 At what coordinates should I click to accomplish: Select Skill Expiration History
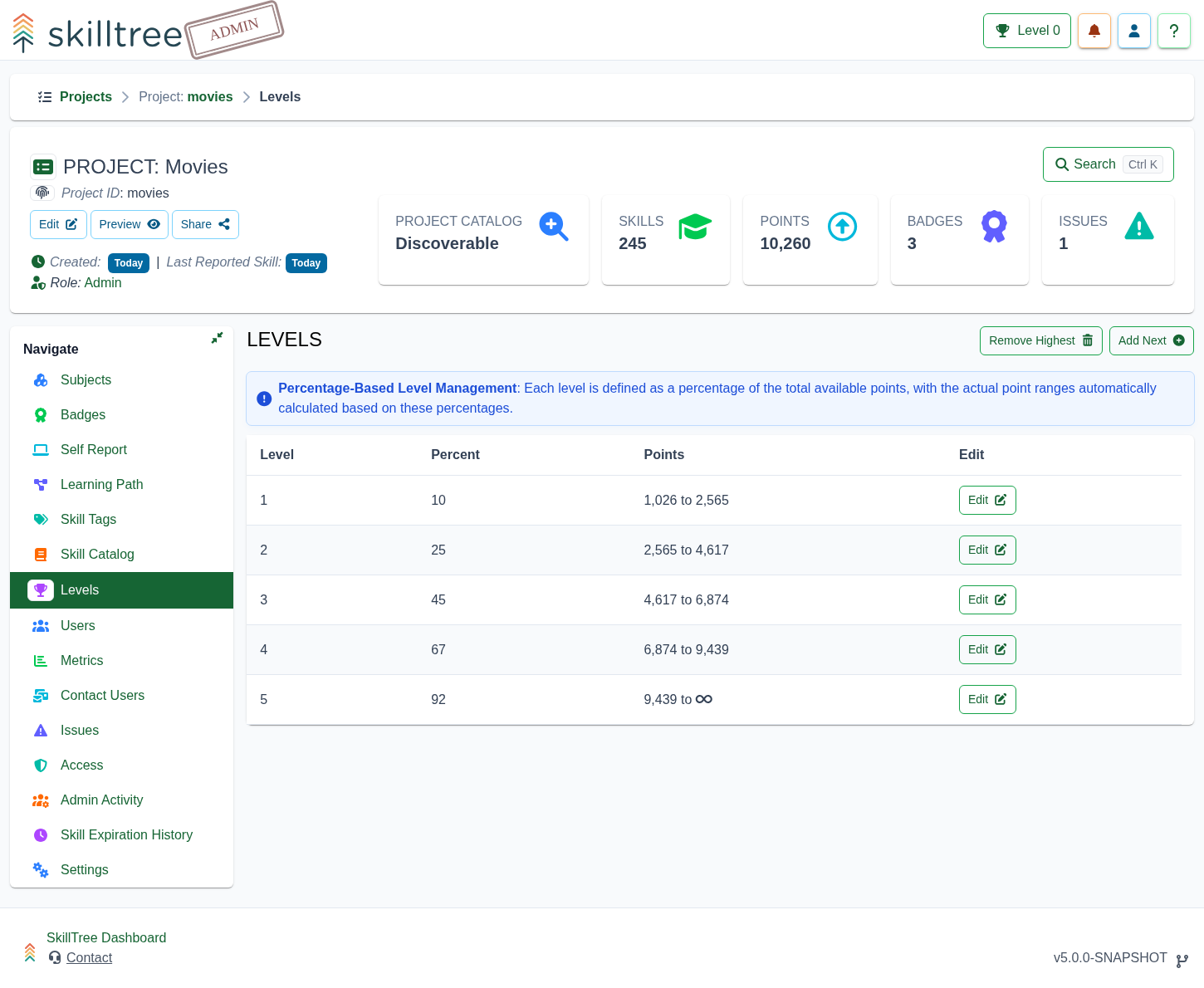click(x=121, y=835)
